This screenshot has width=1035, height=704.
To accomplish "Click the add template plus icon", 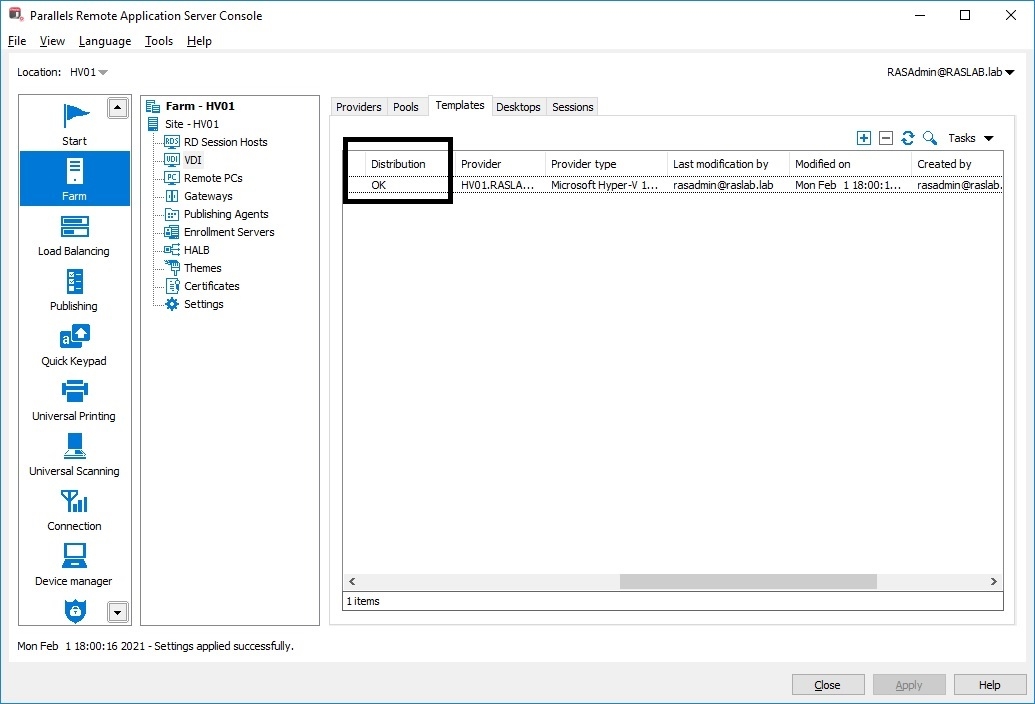I will 863,138.
